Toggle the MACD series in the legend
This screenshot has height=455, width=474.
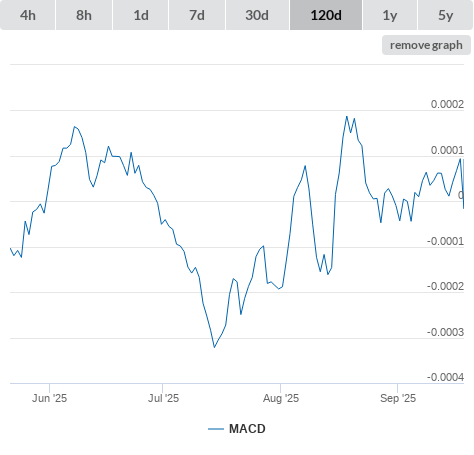click(237, 429)
